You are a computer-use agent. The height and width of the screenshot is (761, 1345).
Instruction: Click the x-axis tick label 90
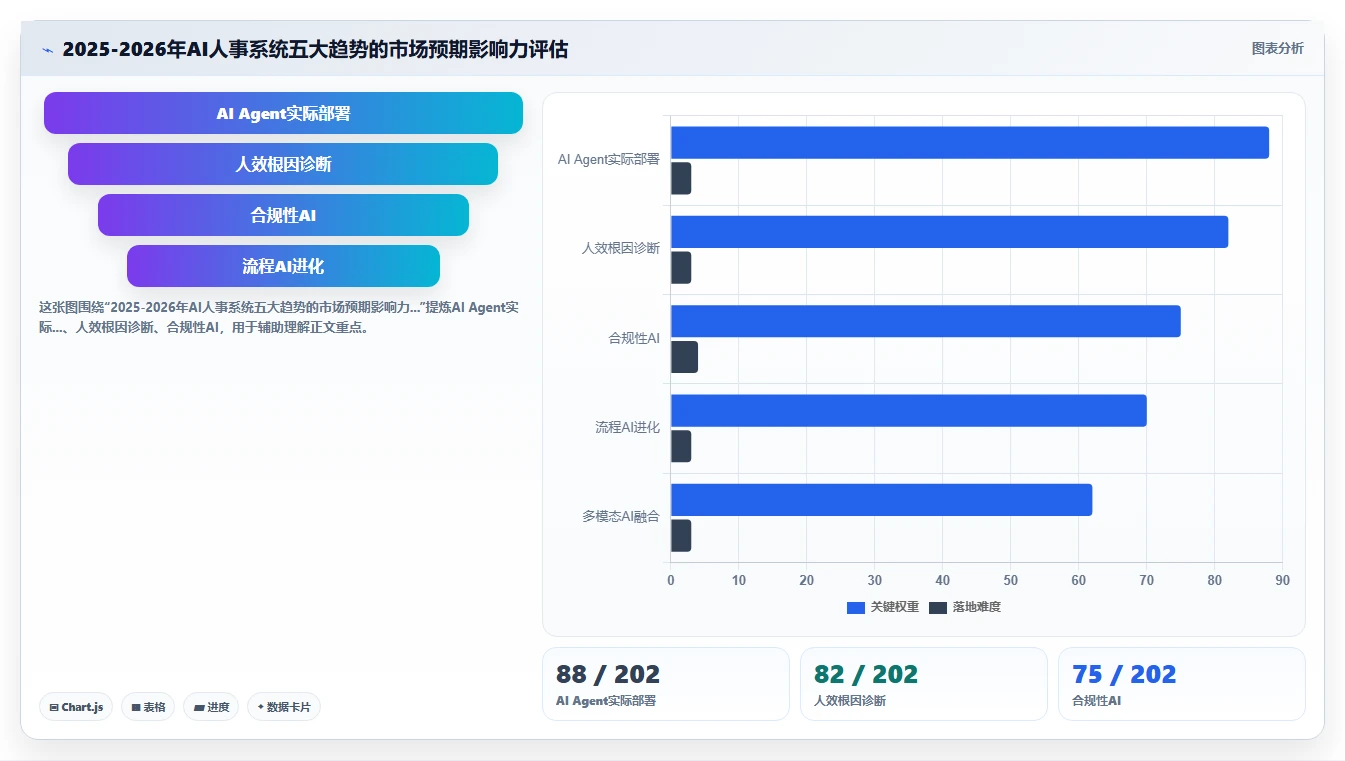pos(1283,580)
